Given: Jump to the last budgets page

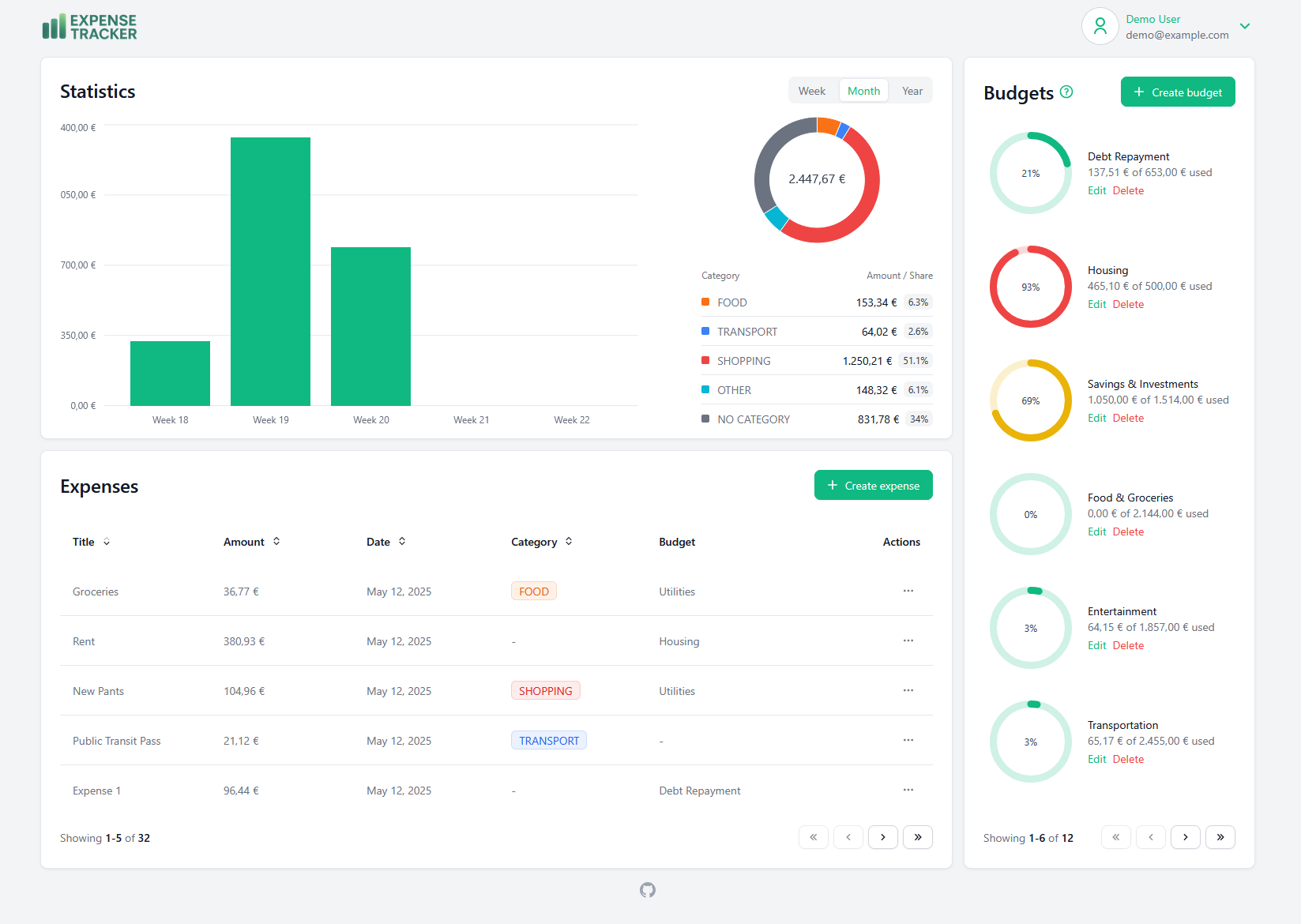Looking at the screenshot, I should [1220, 836].
